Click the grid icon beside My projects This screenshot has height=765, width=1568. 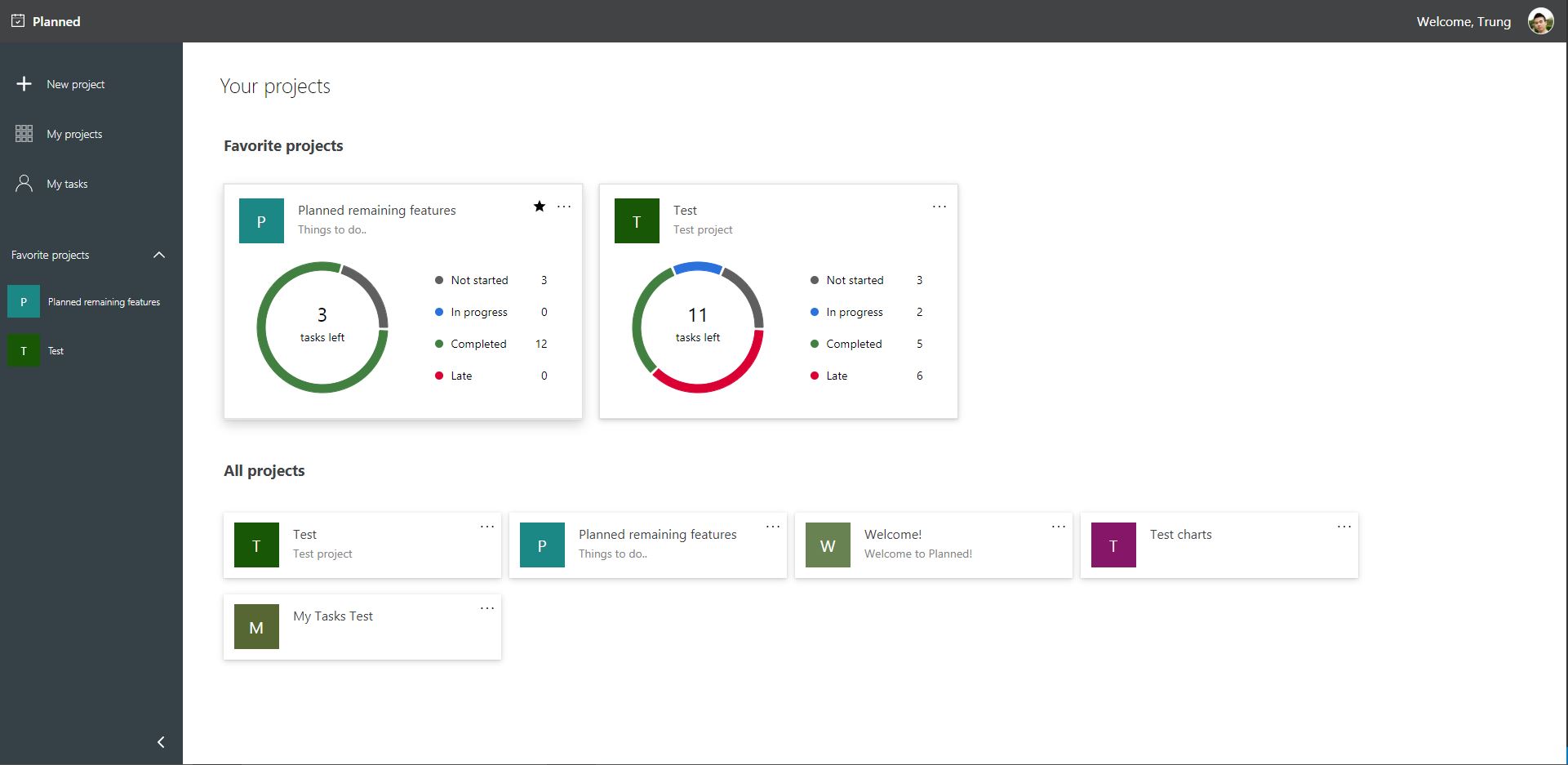24,134
